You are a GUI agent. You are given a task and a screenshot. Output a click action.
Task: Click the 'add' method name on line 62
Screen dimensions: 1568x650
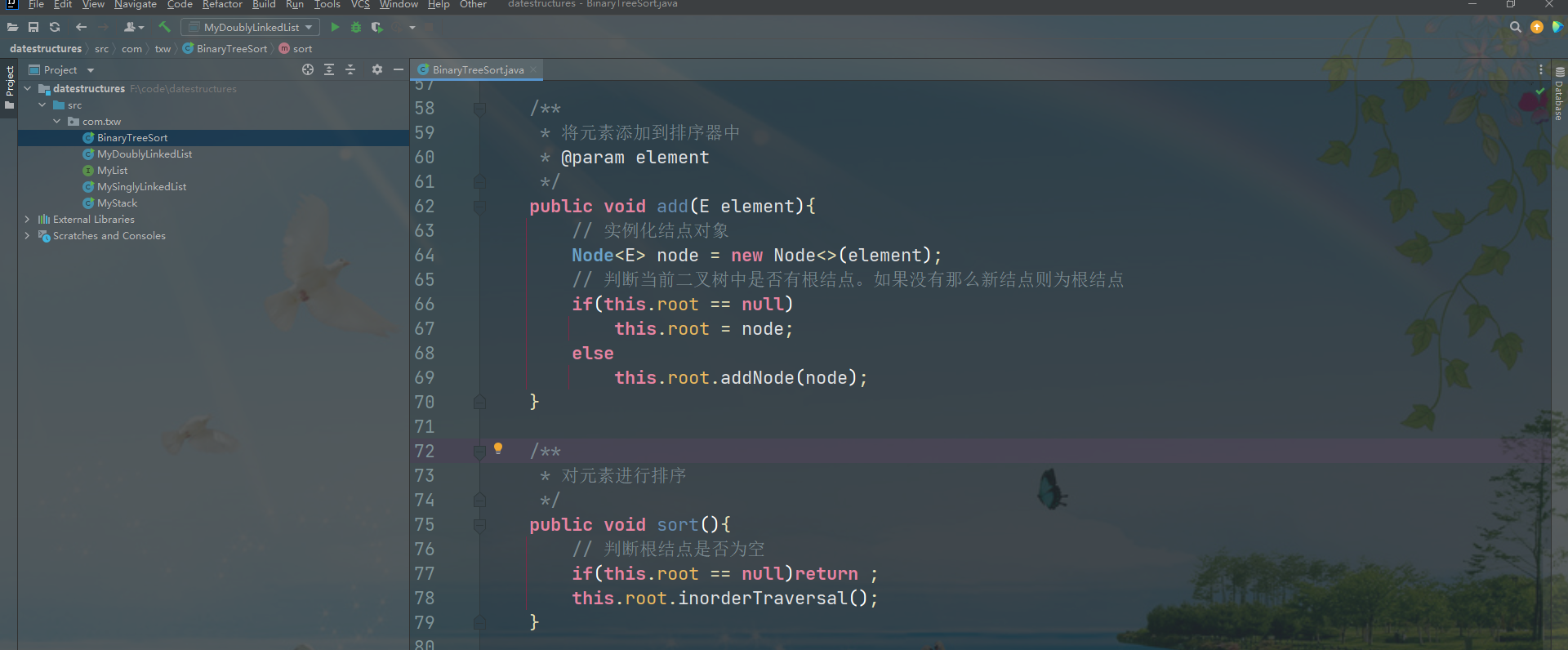pyautogui.click(x=672, y=206)
